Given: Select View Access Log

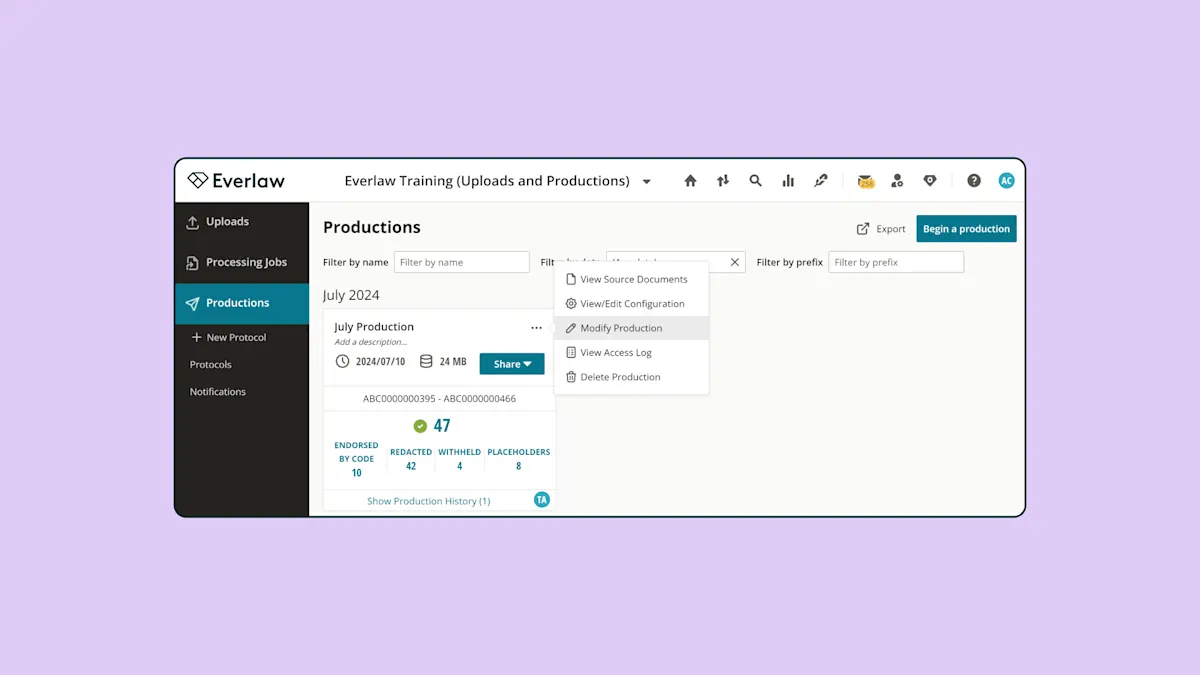Looking at the screenshot, I should (631, 352).
